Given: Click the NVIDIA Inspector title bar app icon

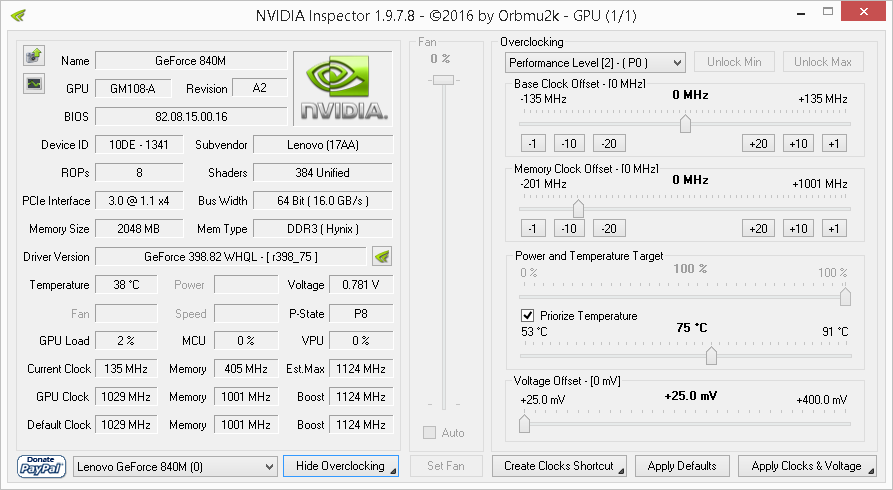Looking at the screenshot, I should click(18, 15).
